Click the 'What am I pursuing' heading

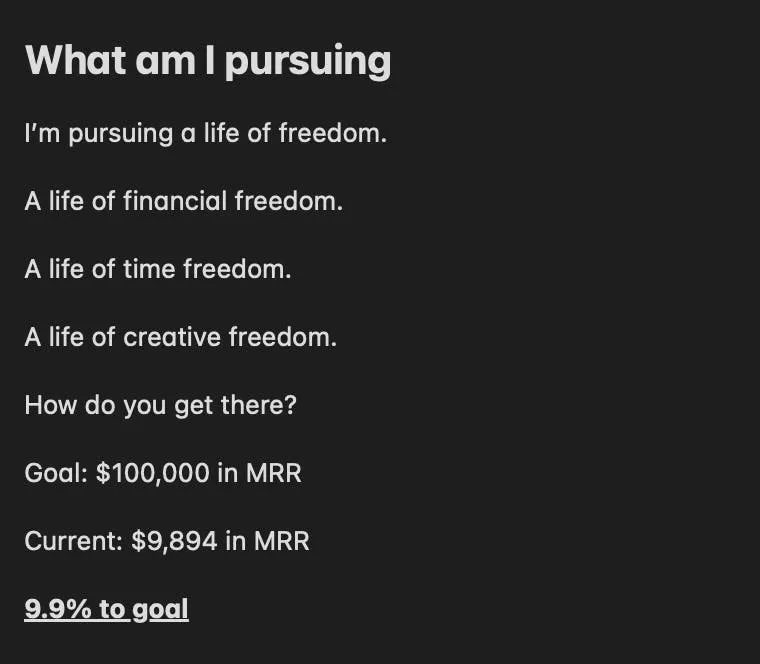207,61
